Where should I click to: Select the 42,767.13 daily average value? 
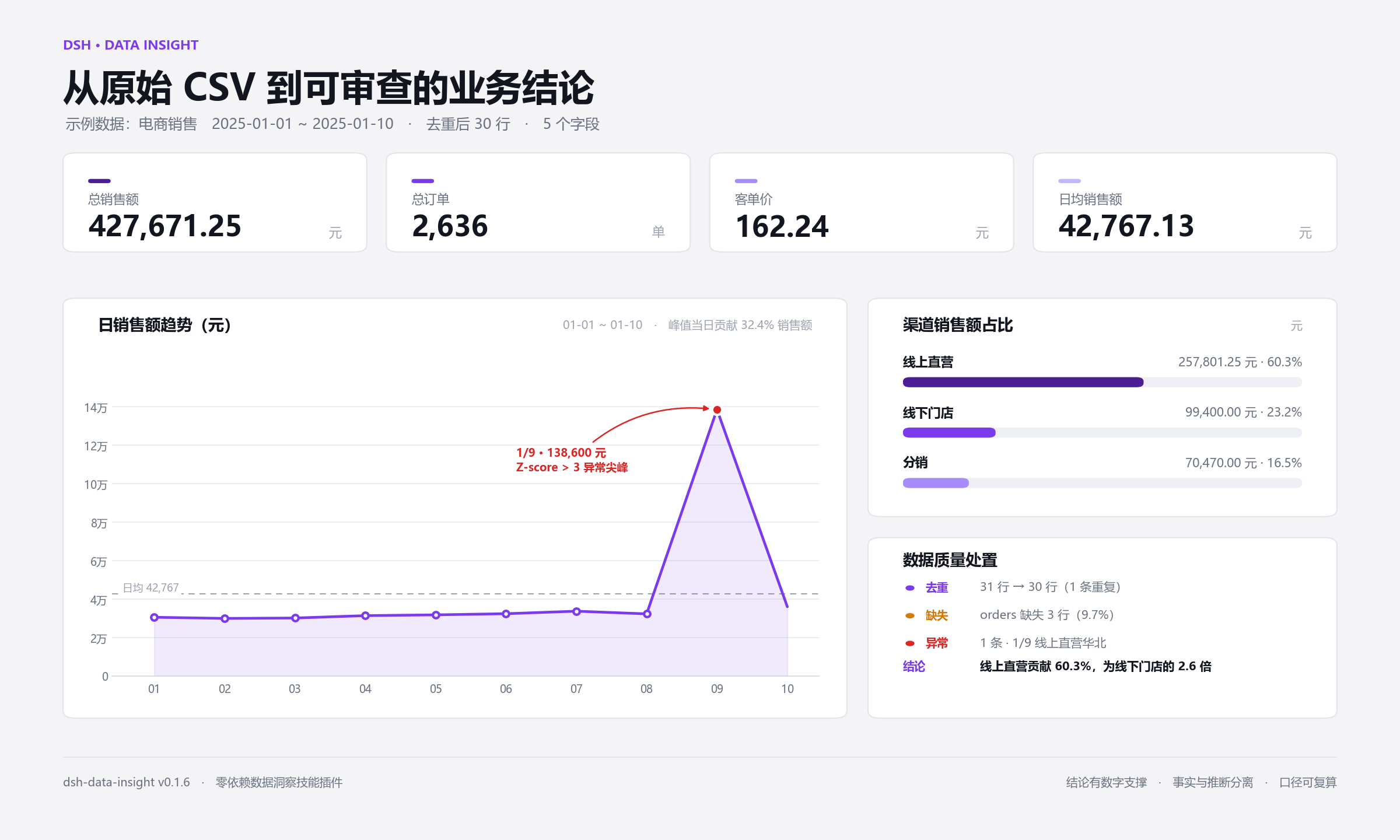pyautogui.click(x=1126, y=226)
